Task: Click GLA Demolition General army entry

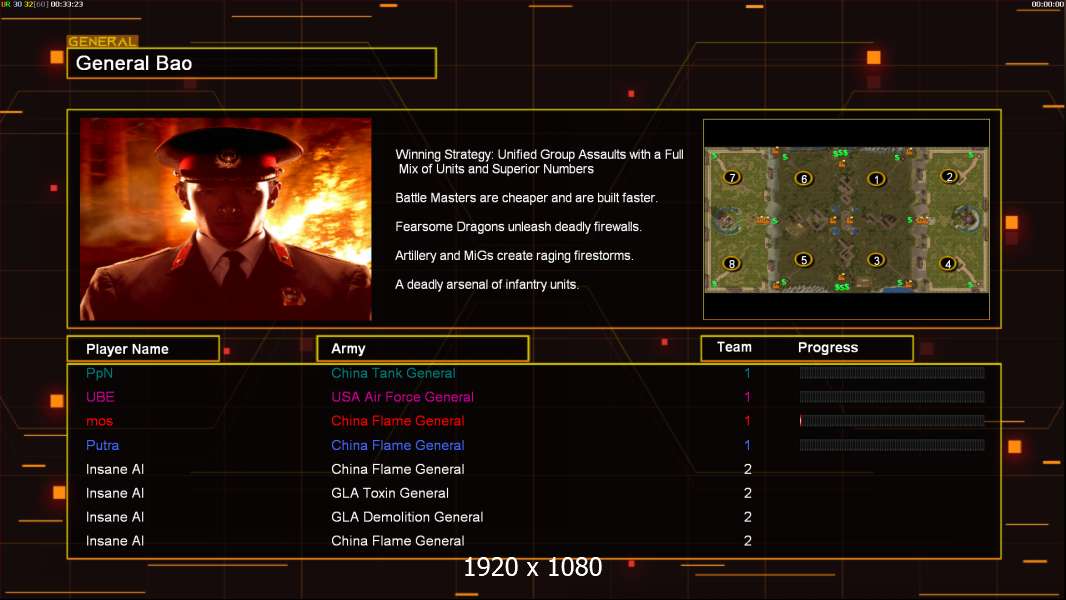Action: coord(407,516)
